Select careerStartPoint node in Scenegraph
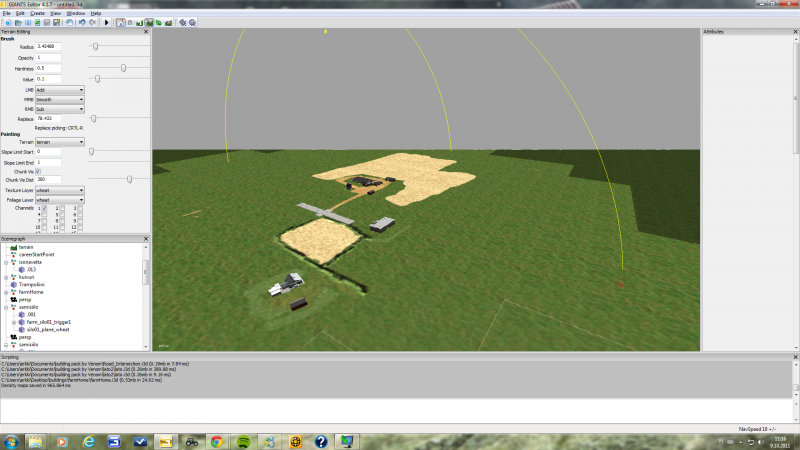This screenshot has height=450, width=800. (36, 254)
